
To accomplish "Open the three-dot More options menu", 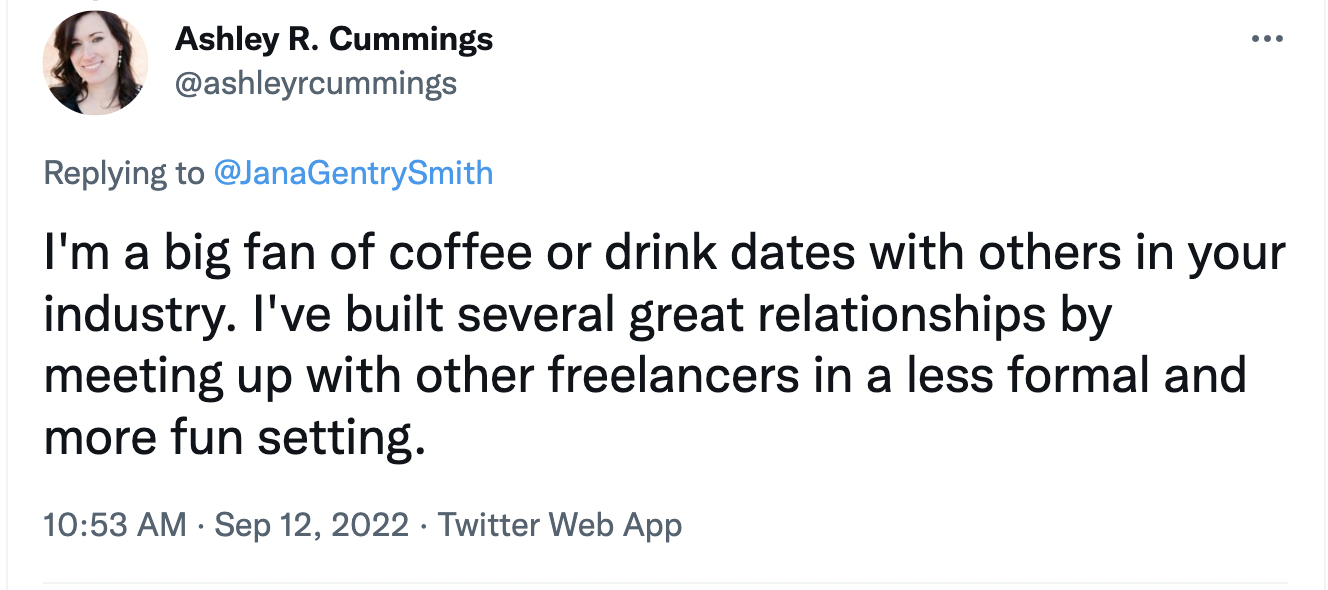I will click(1266, 40).
